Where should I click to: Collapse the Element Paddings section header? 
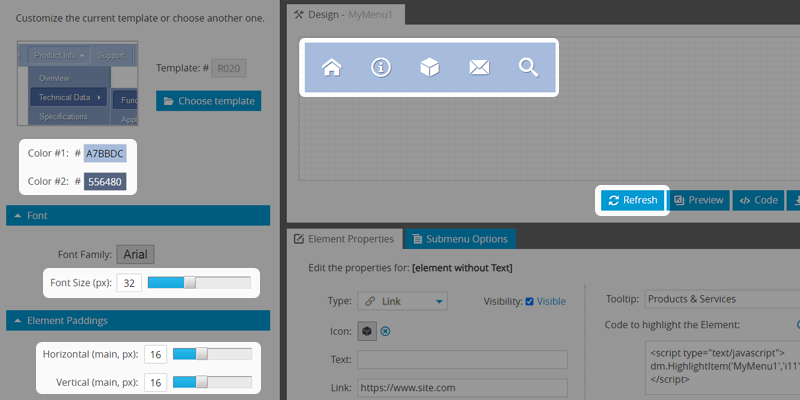click(138, 320)
